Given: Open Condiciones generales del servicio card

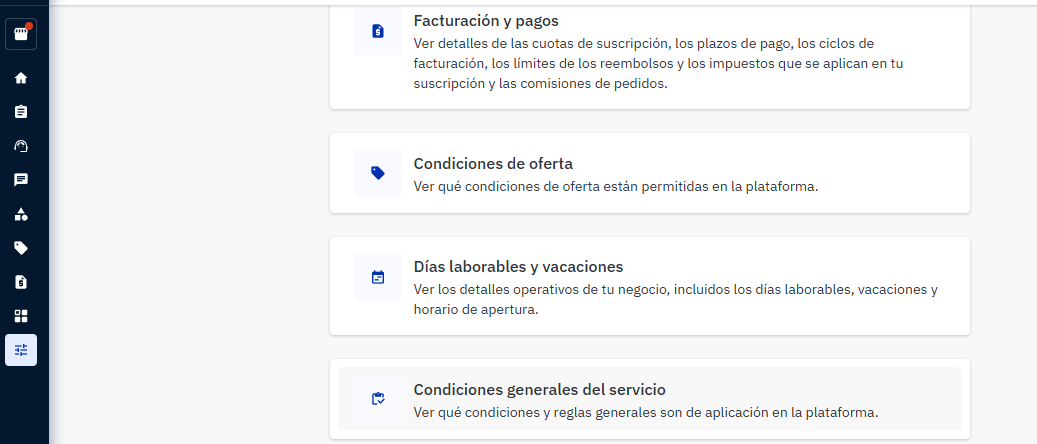Looking at the screenshot, I should click(x=649, y=399).
